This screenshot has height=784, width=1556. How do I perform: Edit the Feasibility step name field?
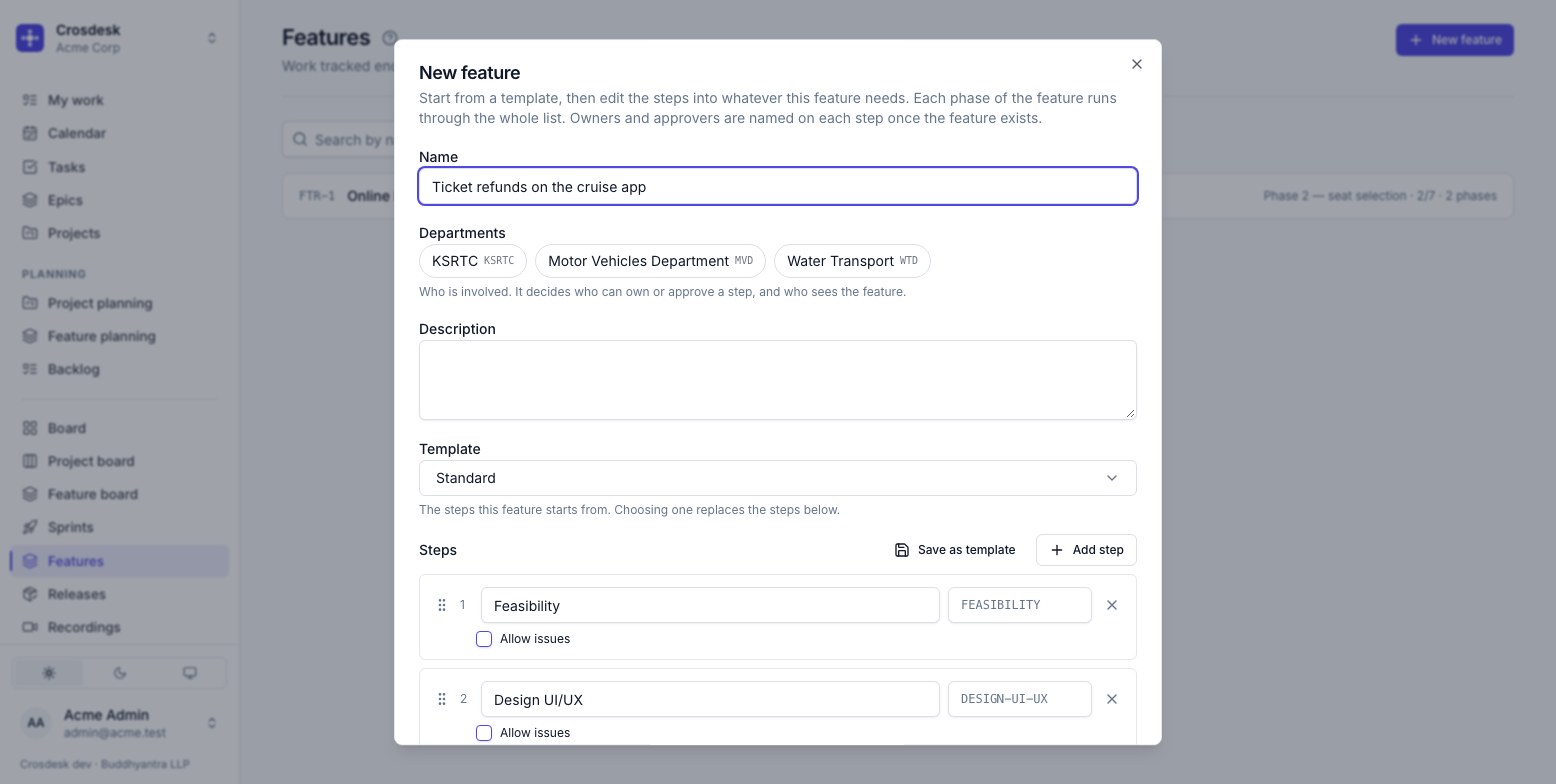click(x=710, y=605)
